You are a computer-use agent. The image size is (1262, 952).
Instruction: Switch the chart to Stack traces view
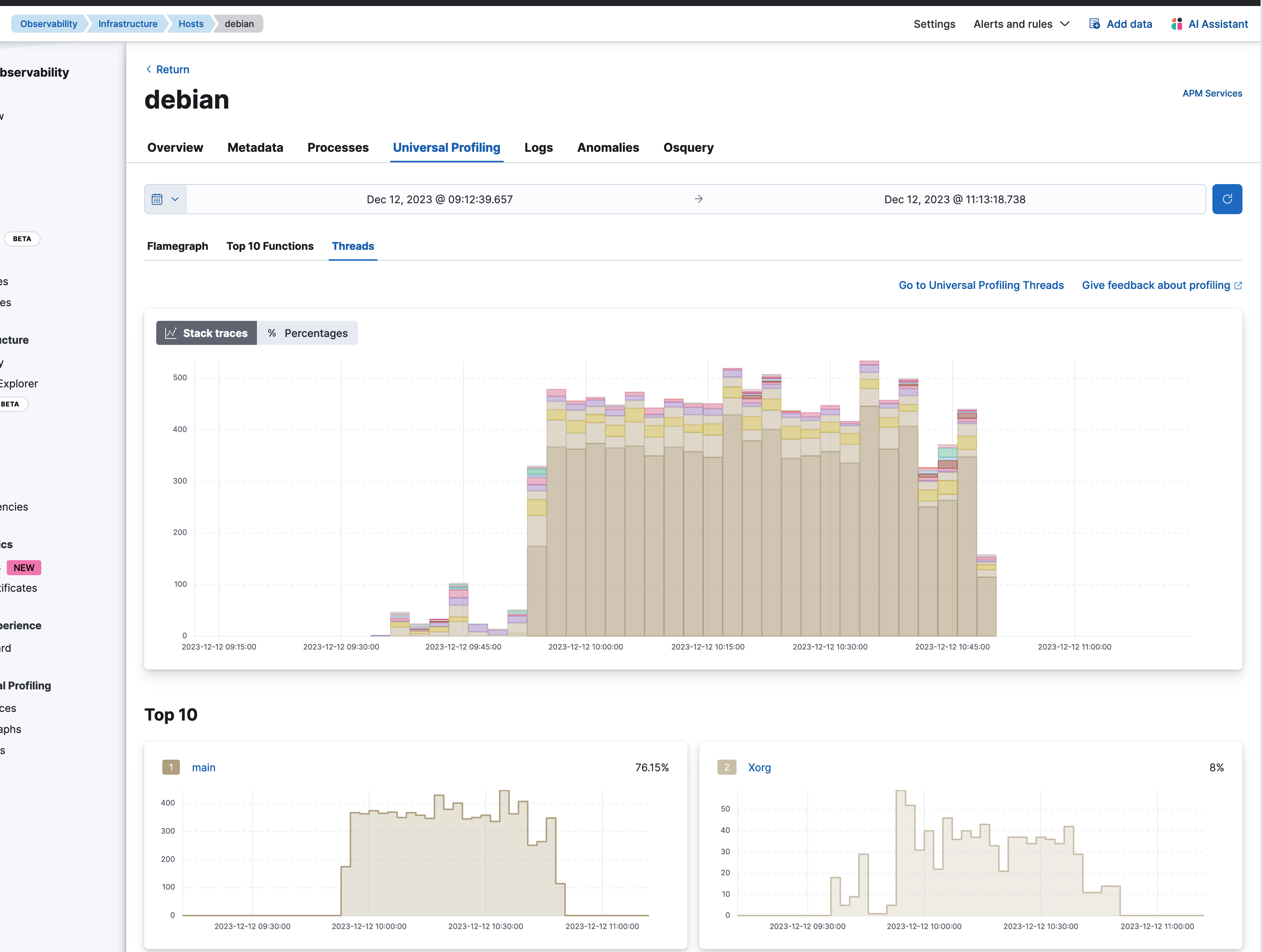207,333
